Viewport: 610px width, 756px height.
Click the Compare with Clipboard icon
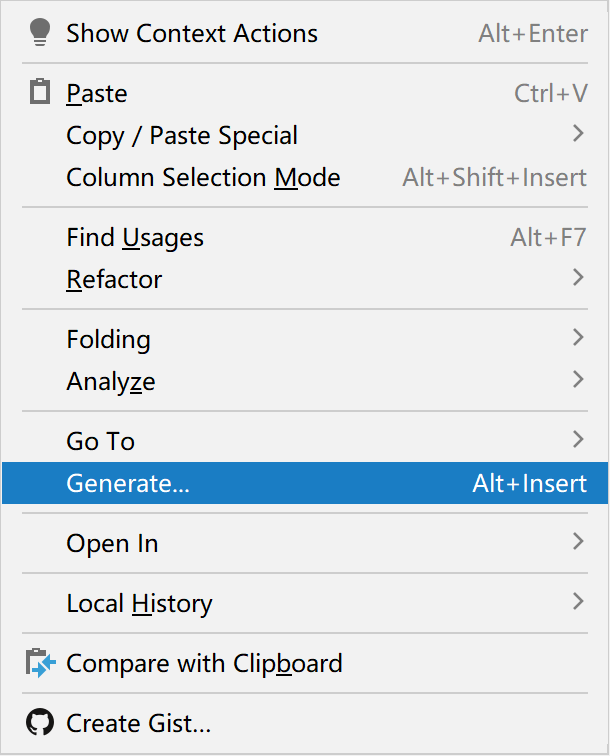[x=39, y=663]
